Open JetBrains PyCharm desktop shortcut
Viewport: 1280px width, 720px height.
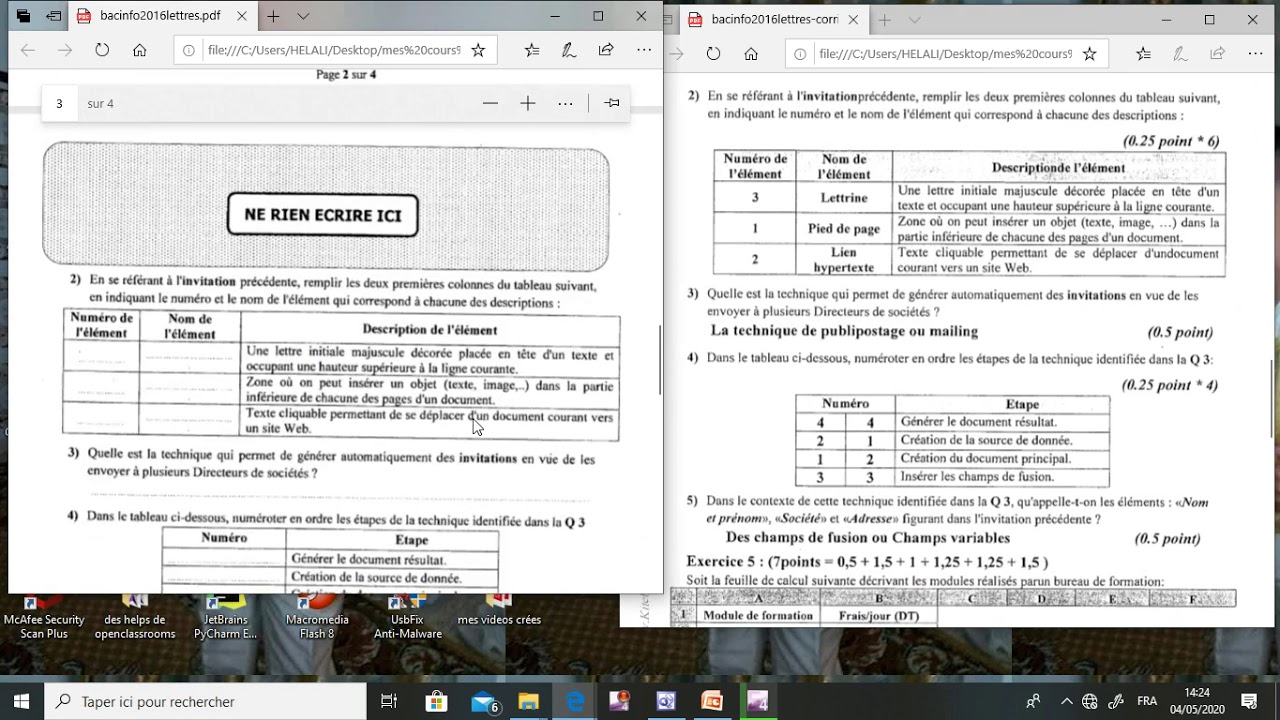coord(225,619)
